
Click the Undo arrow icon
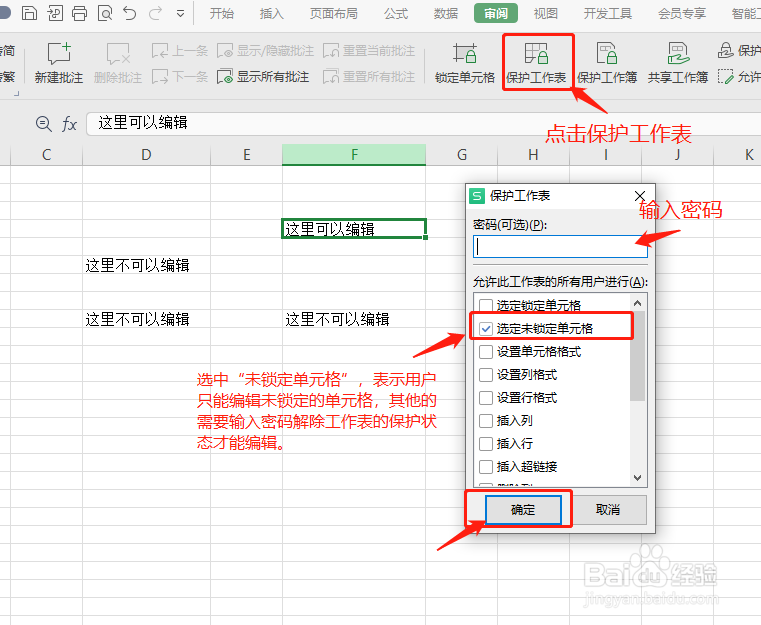click(x=130, y=13)
